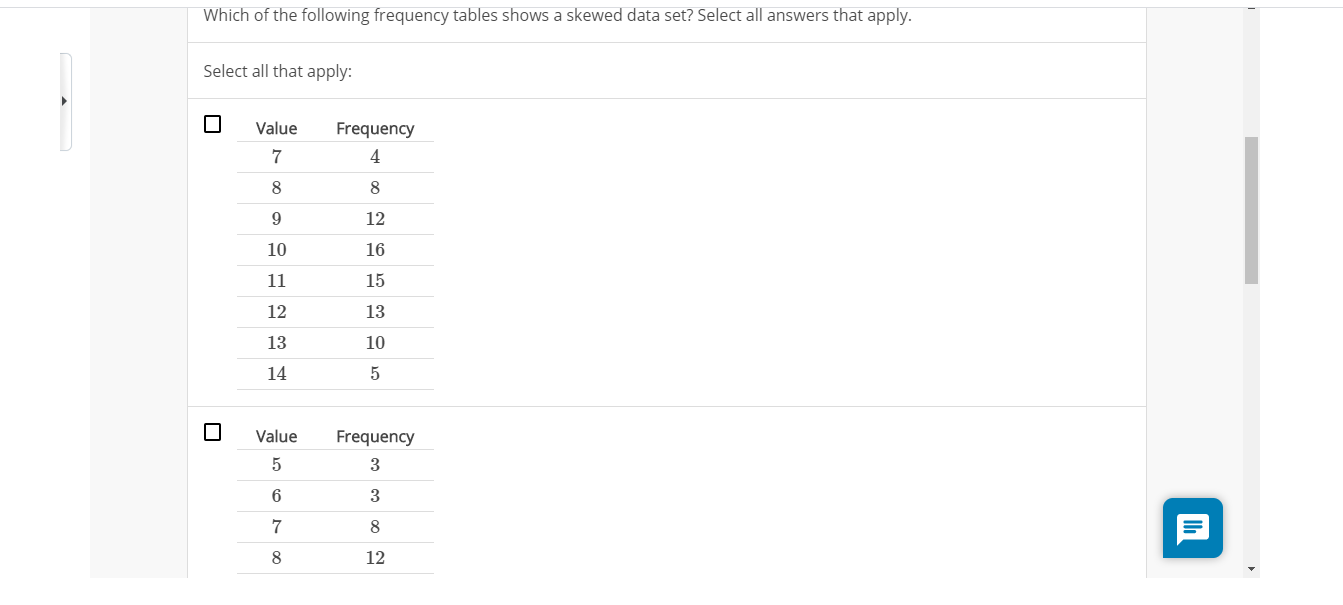
Task: Check the second frequency table starting with value 5
Action: pos(212,432)
